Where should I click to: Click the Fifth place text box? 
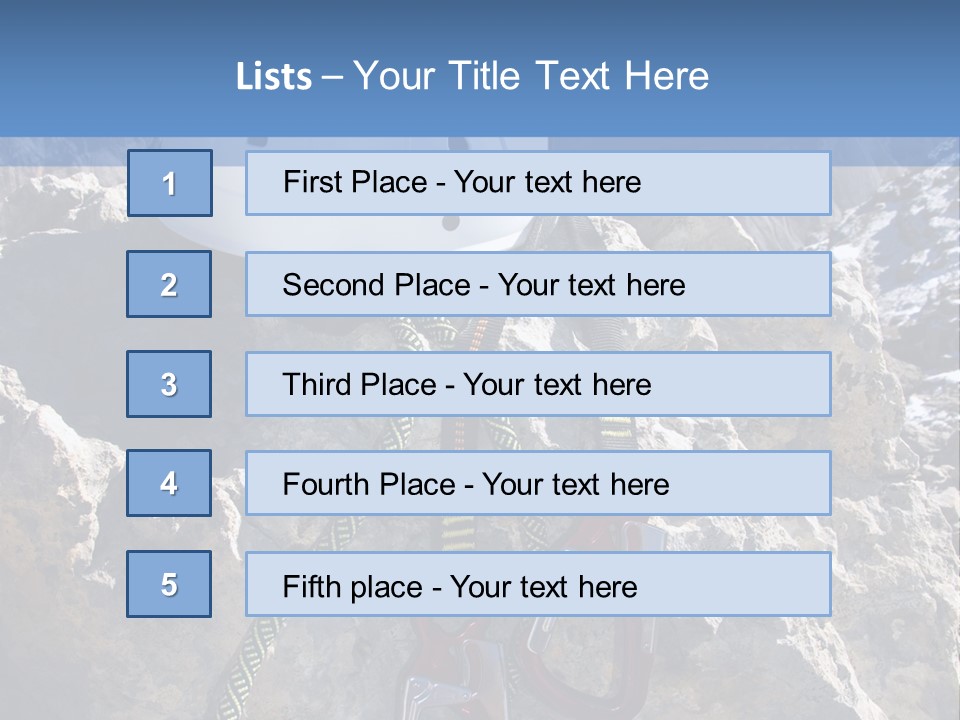tap(538, 584)
